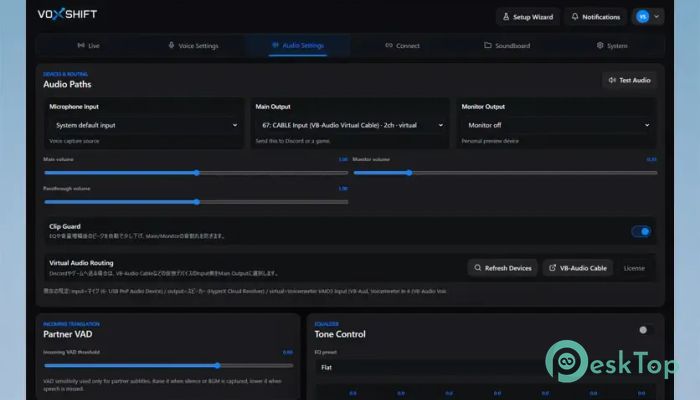Expand the user account menu chevron

657,17
